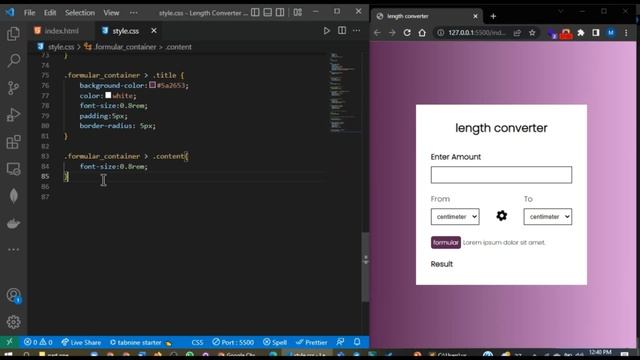This screenshot has height=360, width=640.
Task: Click .content in the breadcrumb
Action: 178,47
